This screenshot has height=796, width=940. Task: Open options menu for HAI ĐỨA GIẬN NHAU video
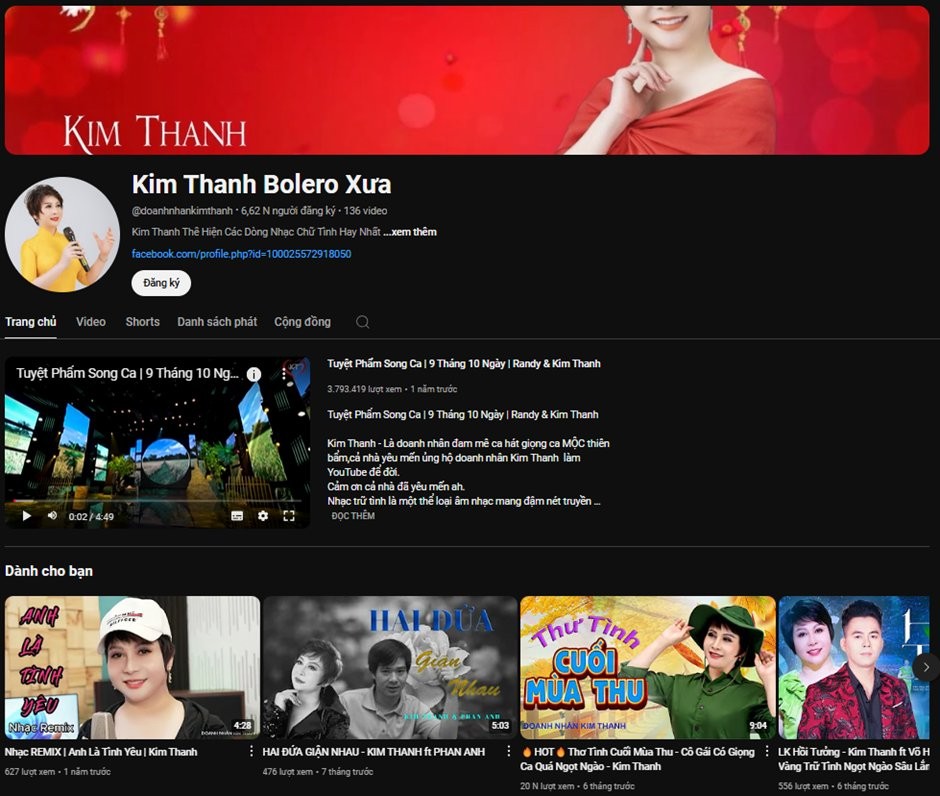pos(509,752)
